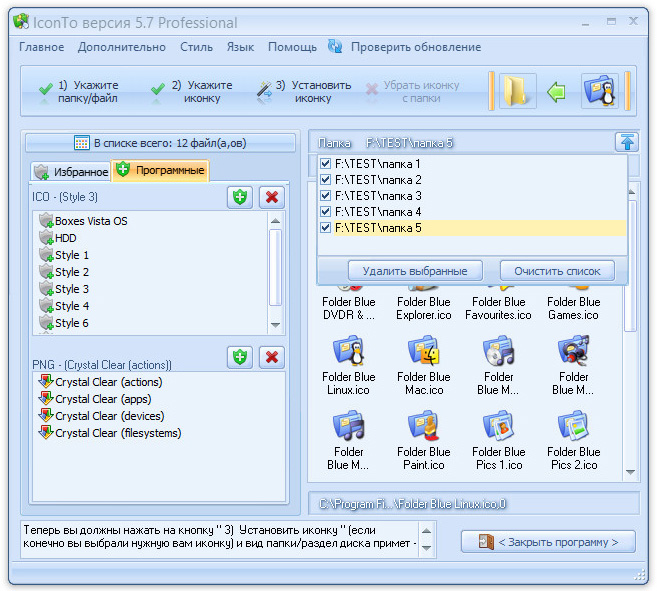Screen dimensions: 659x591
Task: Click red X delete button in PNG section
Action: click(271, 357)
